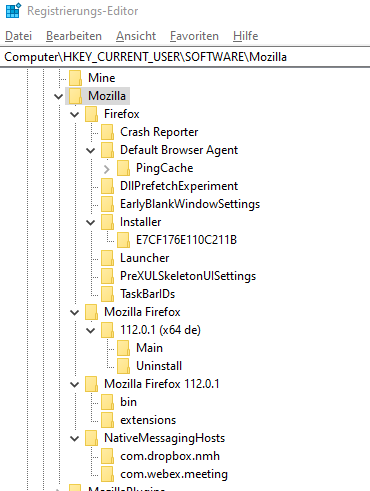
Task: Collapse the Mozilla Firefox key
Action: point(74,313)
